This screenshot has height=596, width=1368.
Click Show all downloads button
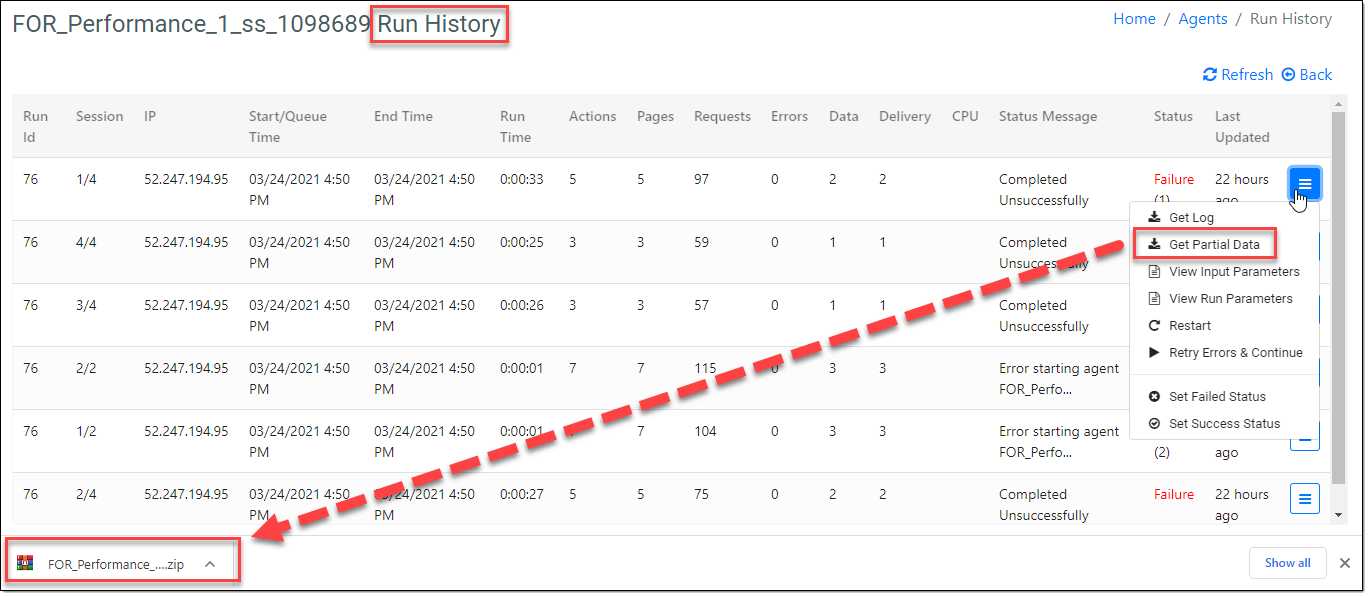pyautogui.click(x=1287, y=563)
